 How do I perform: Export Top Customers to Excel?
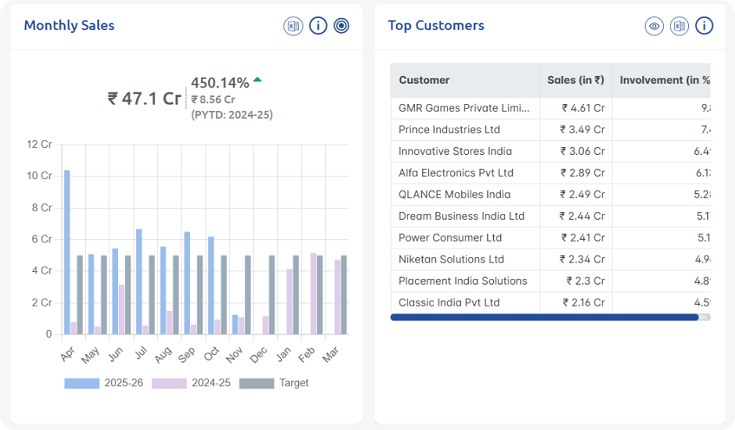pos(679,26)
